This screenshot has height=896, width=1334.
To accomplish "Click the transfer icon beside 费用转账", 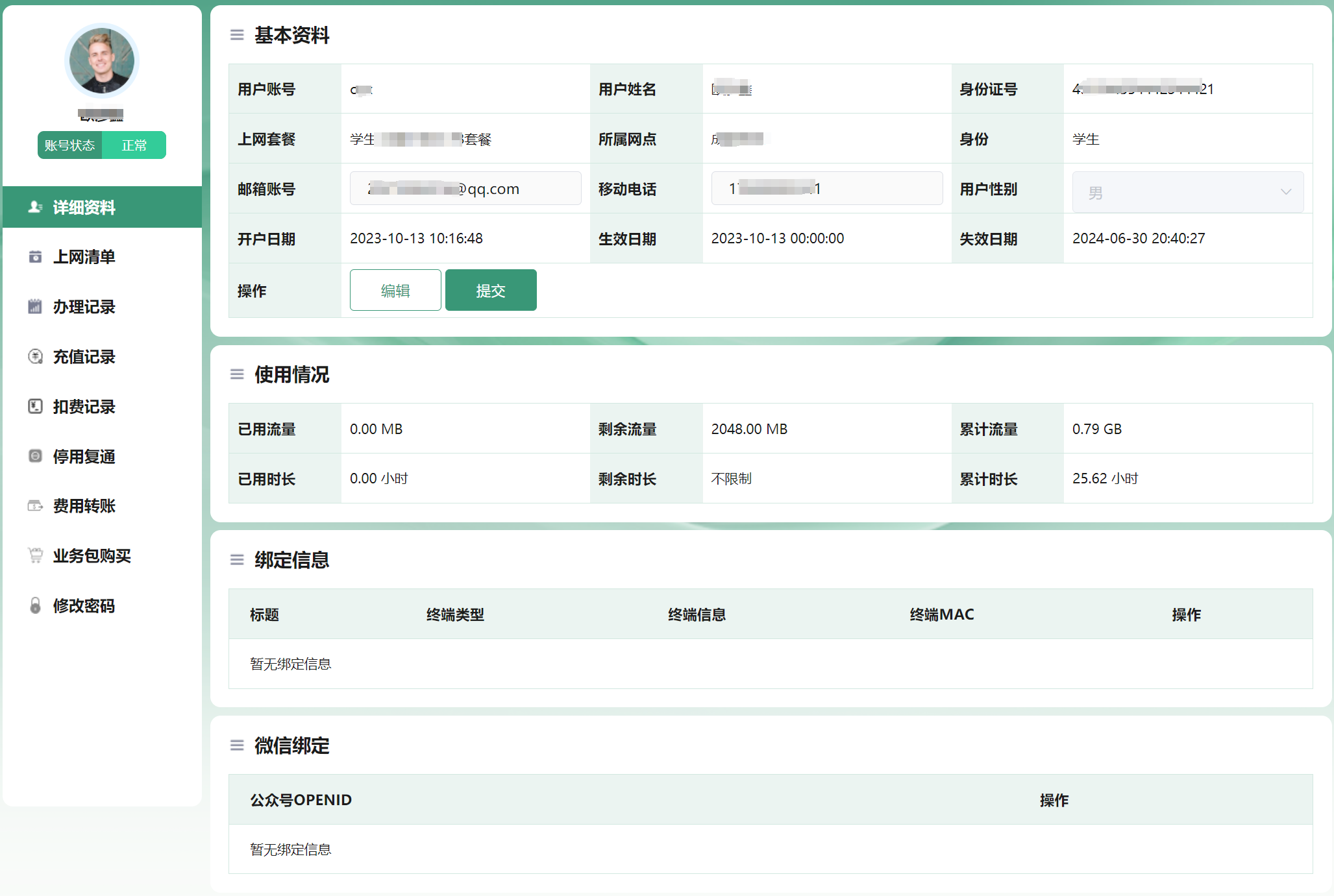I will pos(35,506).
